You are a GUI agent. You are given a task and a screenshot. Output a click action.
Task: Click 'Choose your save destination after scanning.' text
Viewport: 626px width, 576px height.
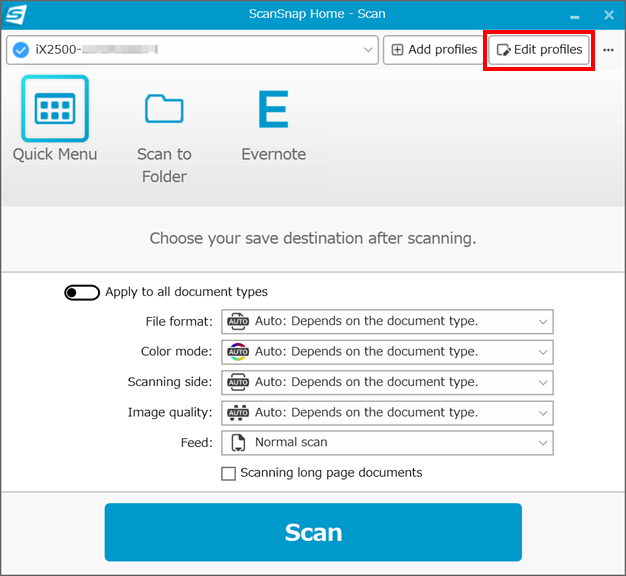coord(313,238)
